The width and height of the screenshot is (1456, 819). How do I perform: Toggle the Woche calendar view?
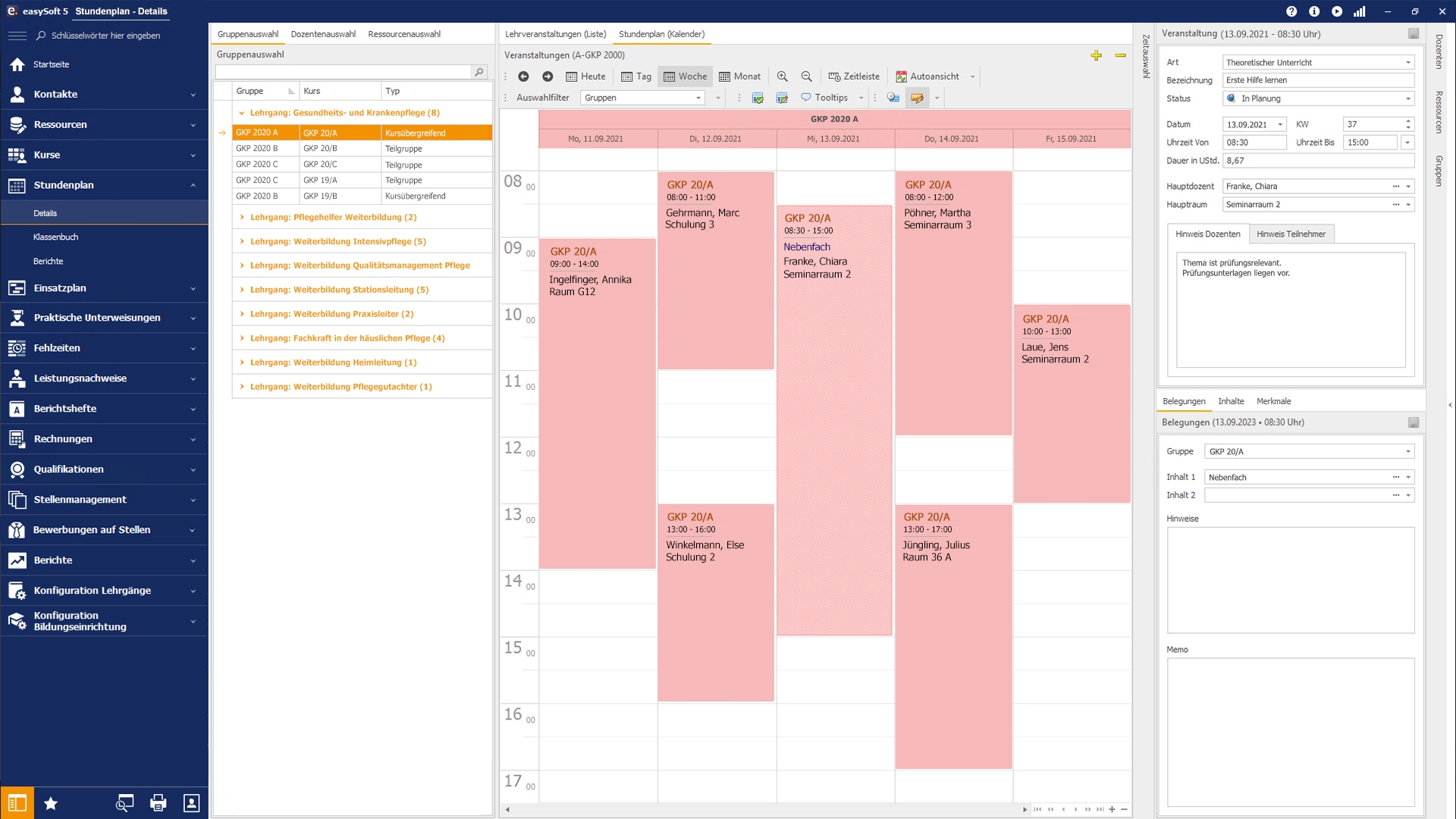point(685,77)
